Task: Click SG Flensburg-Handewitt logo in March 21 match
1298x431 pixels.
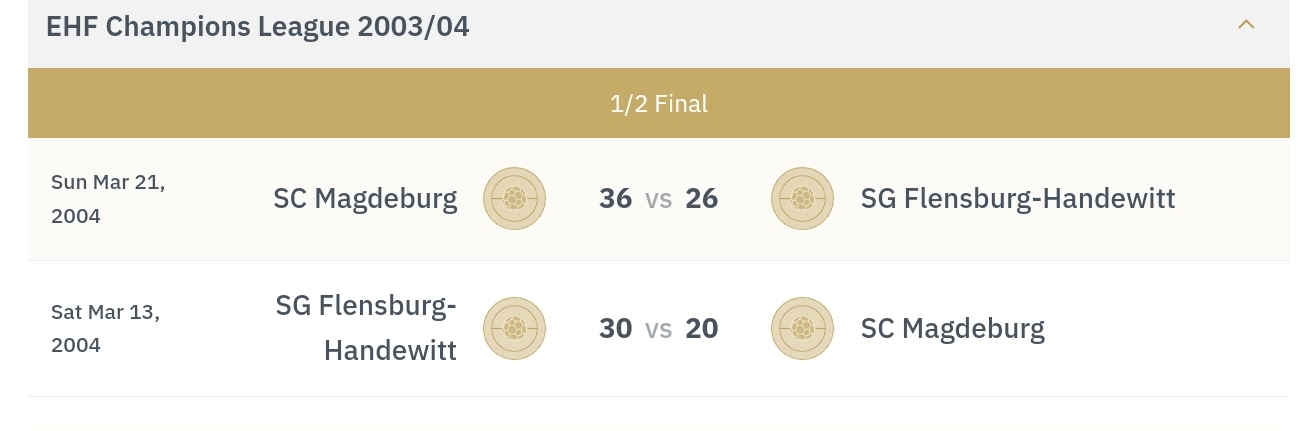Action: pos(802,199)
